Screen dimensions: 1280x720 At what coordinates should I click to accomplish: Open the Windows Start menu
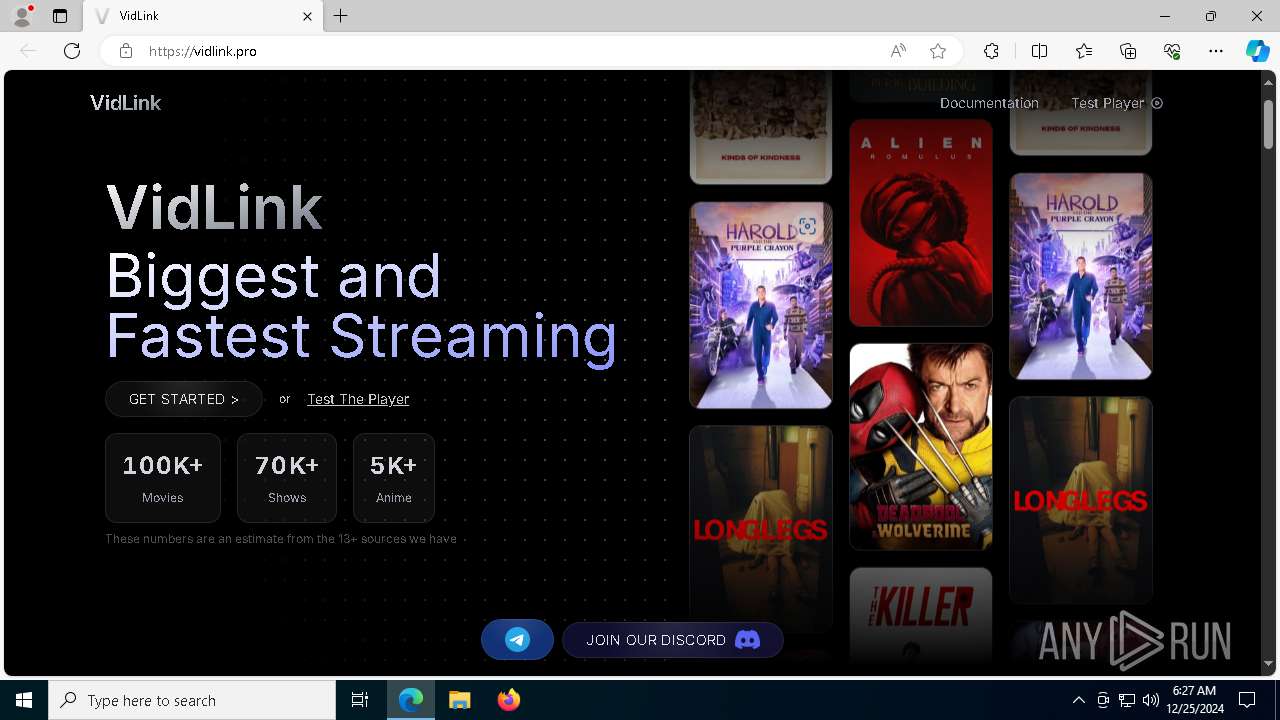coord(24,700)
